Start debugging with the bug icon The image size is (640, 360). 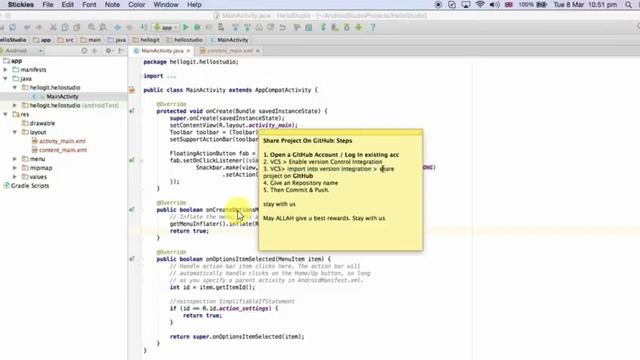(197, 27)
